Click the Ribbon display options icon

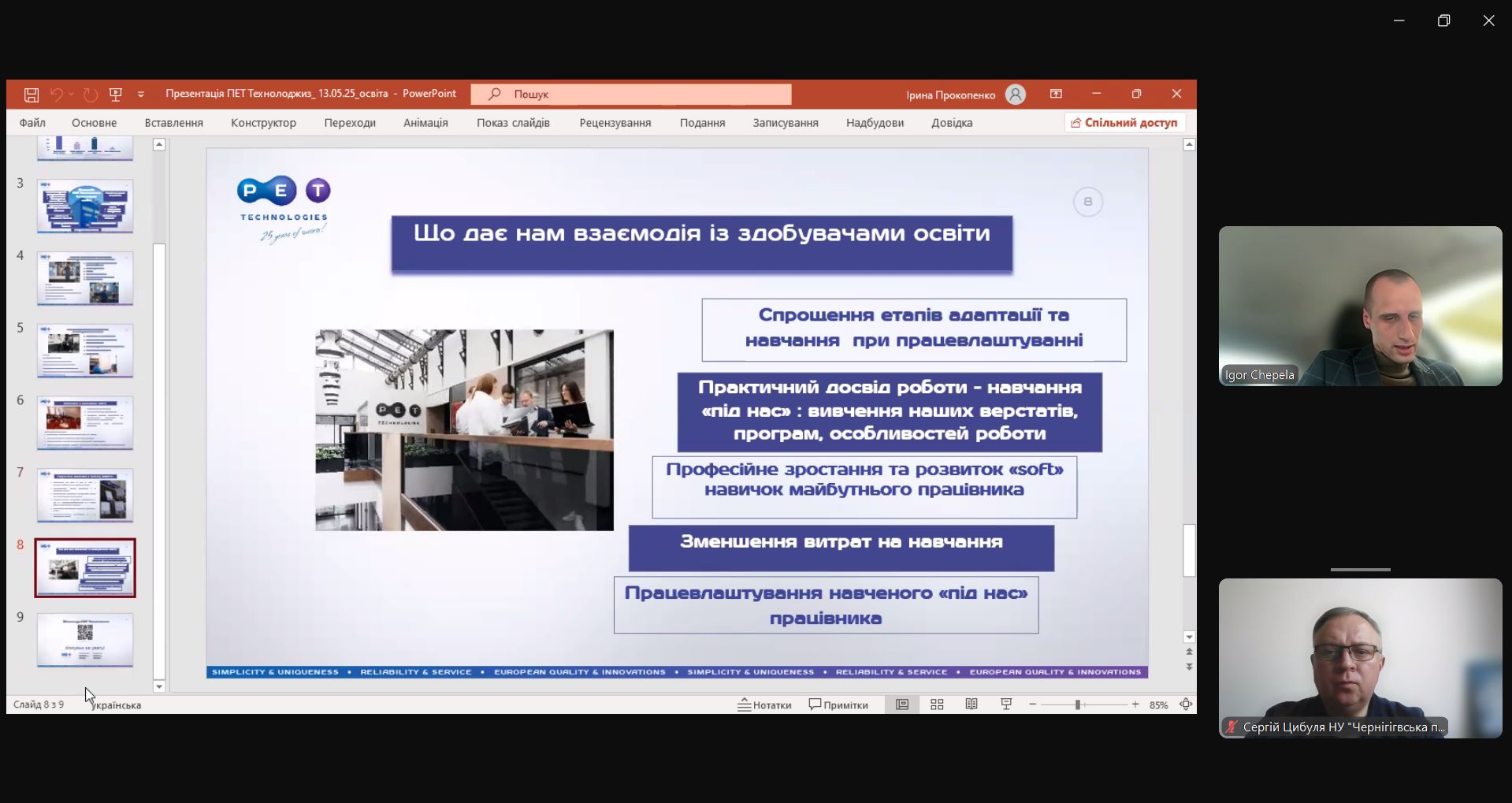(x=1056, y=94)
